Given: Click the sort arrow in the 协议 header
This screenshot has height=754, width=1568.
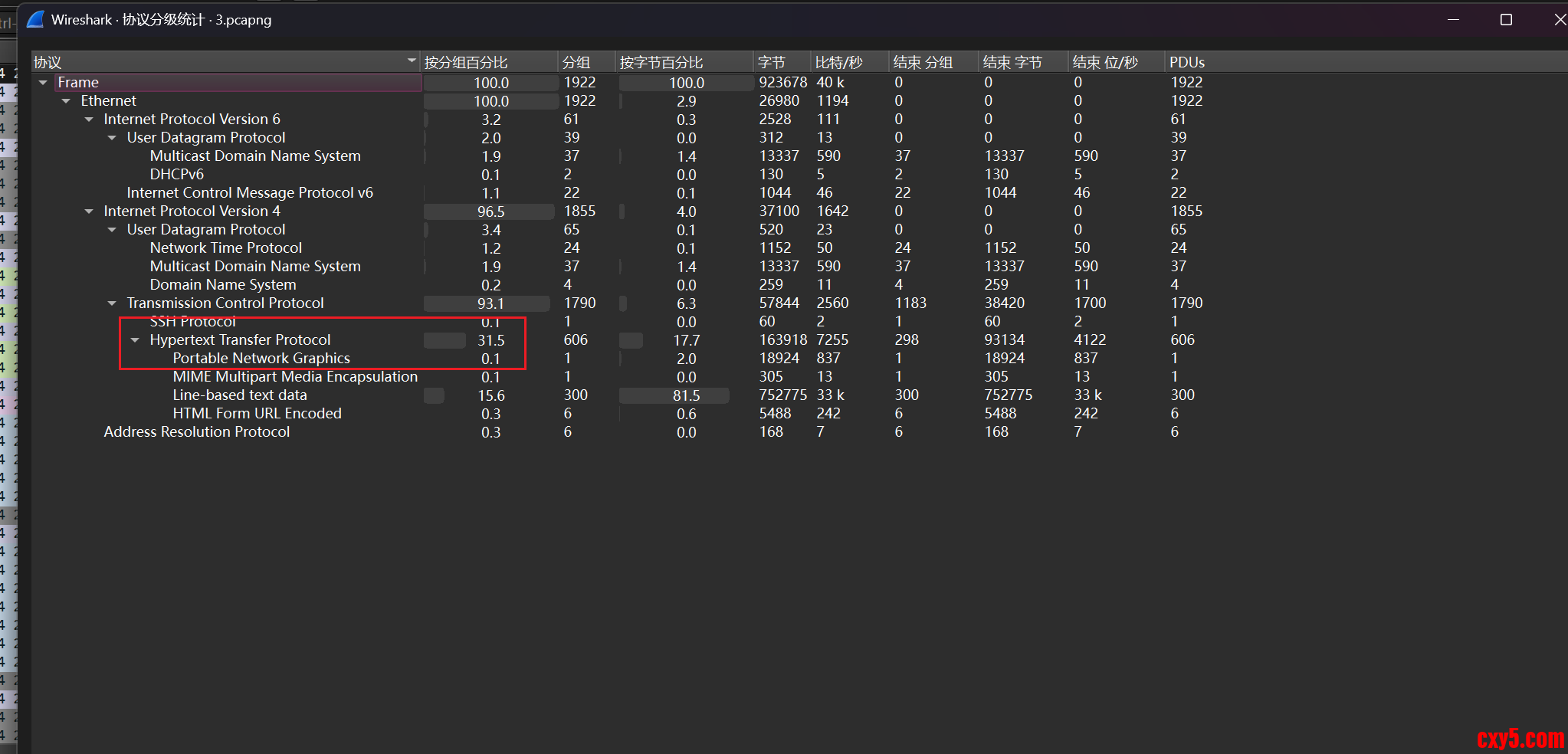Looking at the screenshot, I should 412,61.
